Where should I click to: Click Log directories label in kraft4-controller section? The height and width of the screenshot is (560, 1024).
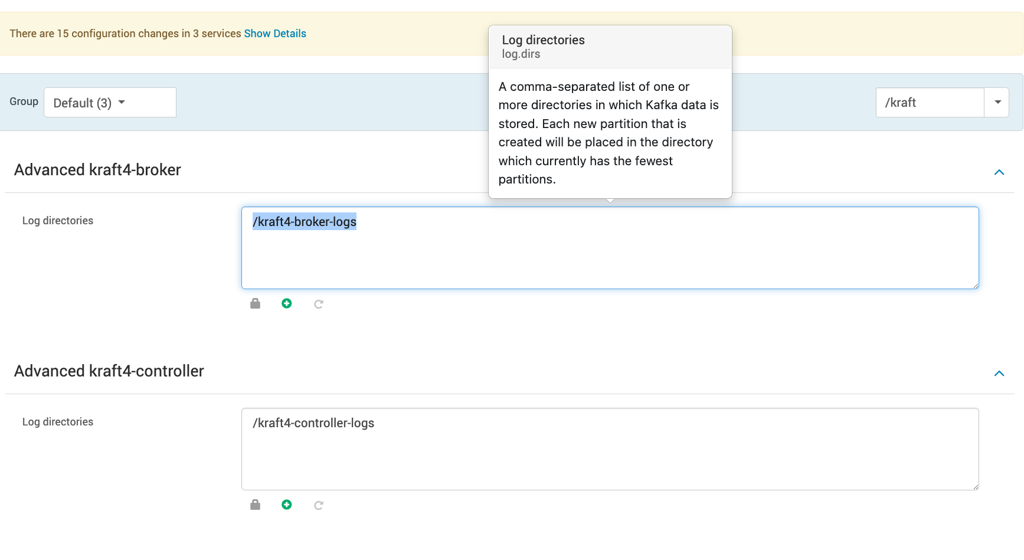click(x=57, y=422)
